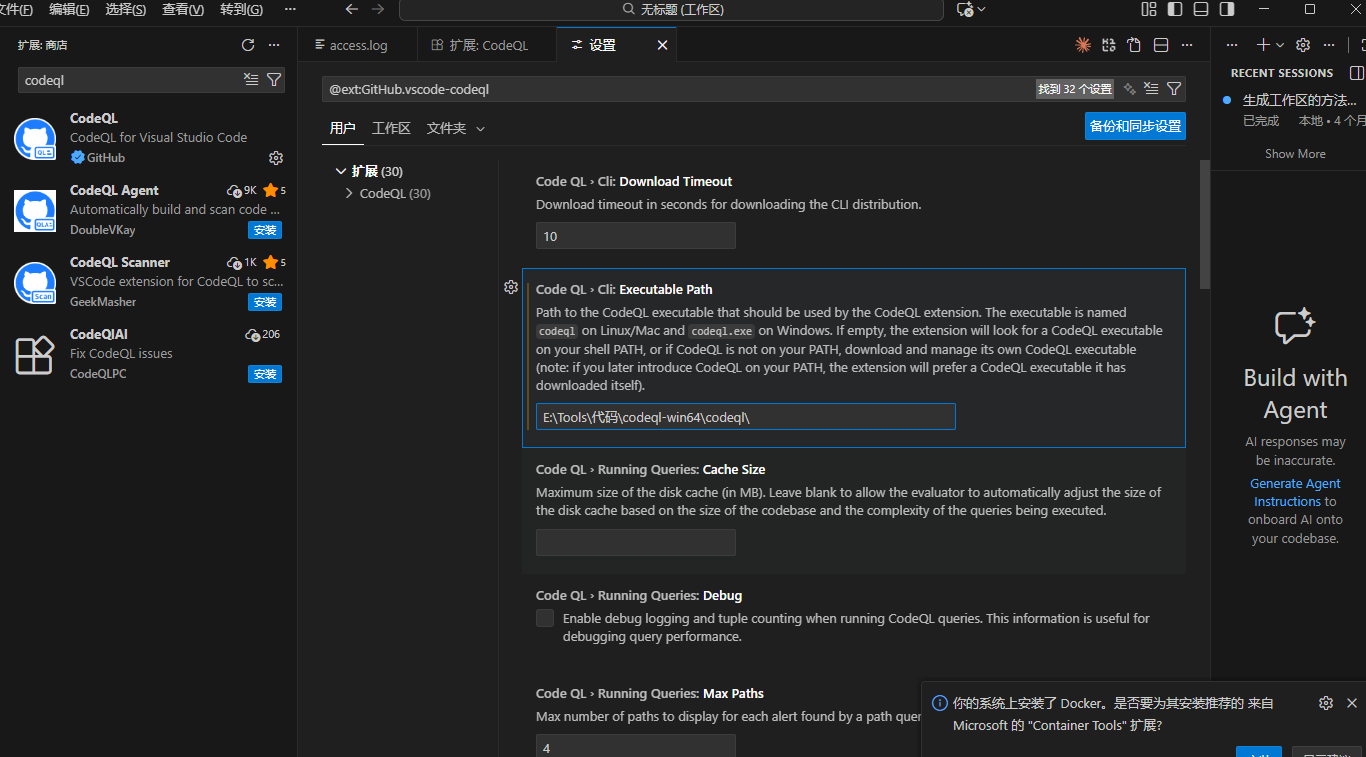Image resolution: width=1366 pixels, height=757 pixels.
Task: Open the 生成工作区的方法 recent session
Action: pyautogui.click(x=1300, y=100)
